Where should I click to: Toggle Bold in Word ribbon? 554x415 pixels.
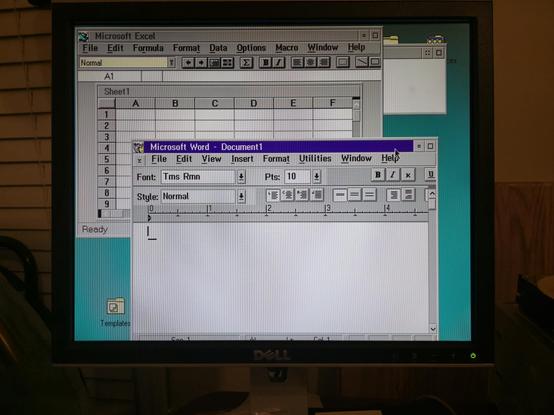[x=378, y=175]
